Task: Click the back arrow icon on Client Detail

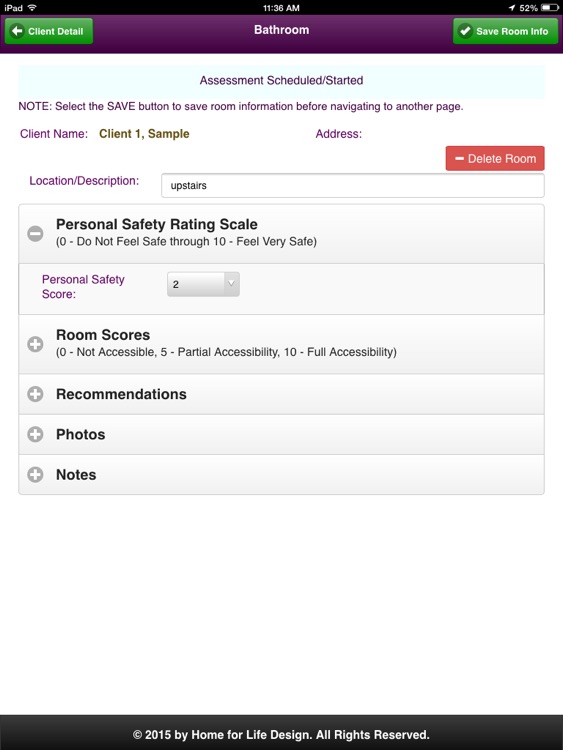Action: [18, 31]
